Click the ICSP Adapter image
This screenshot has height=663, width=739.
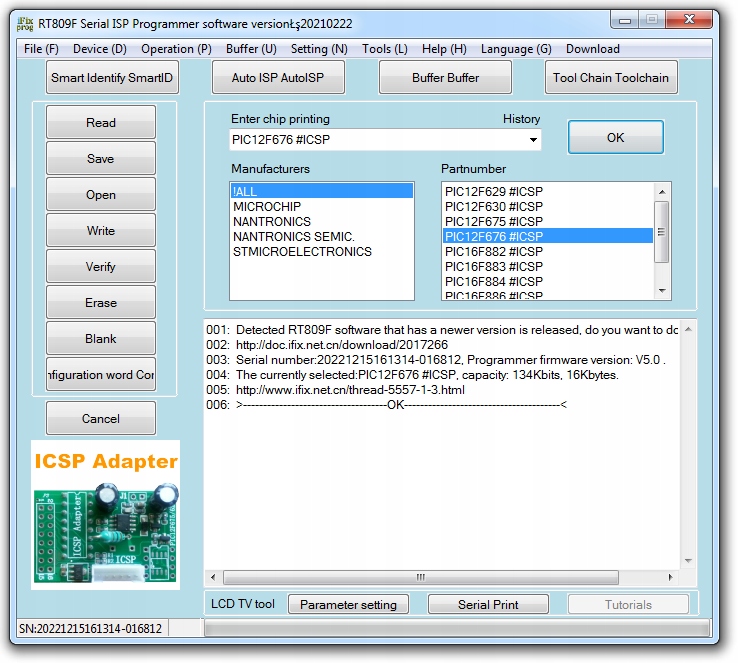[106, 515]
